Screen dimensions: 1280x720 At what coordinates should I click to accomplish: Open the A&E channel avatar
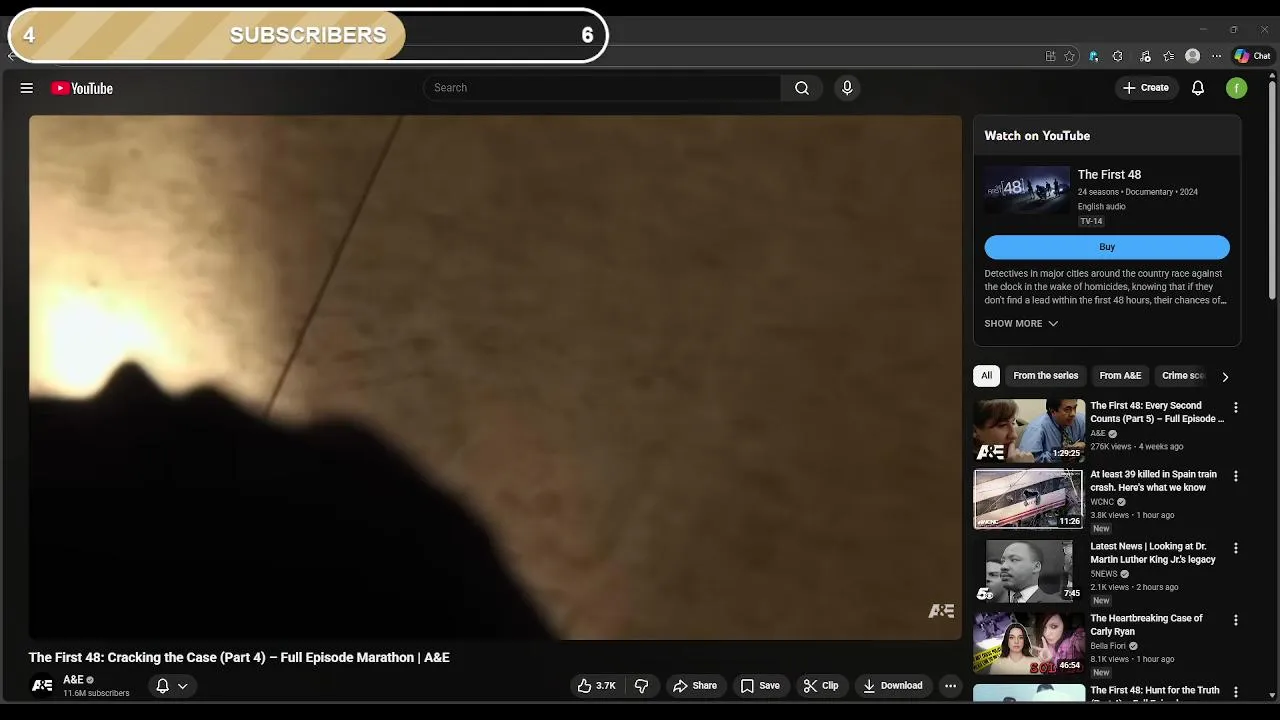click(42, 686)
